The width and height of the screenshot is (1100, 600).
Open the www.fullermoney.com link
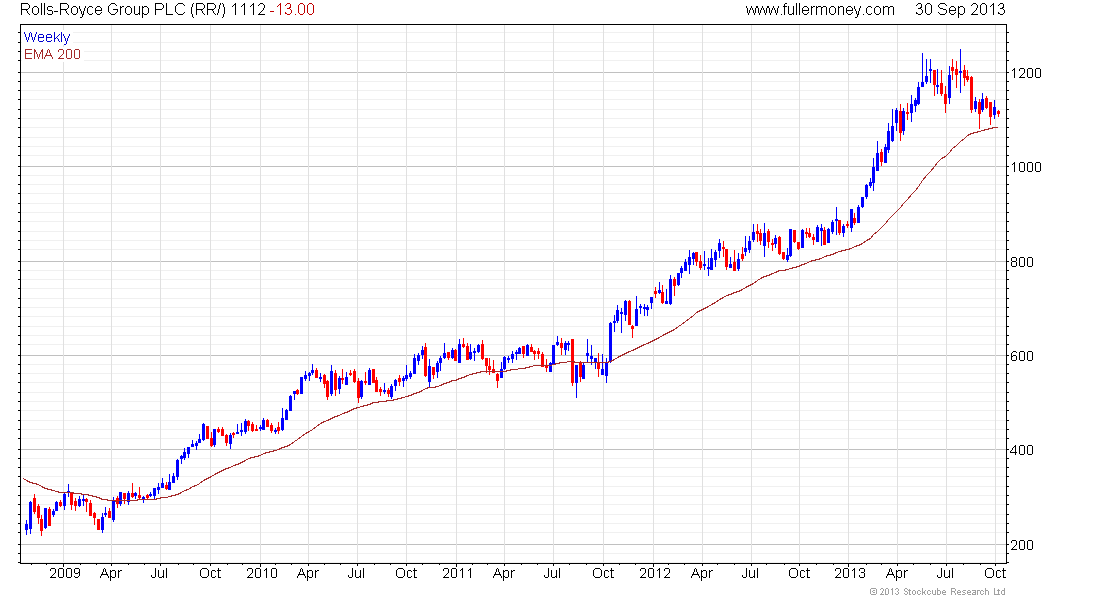click(x=820, y=10)
